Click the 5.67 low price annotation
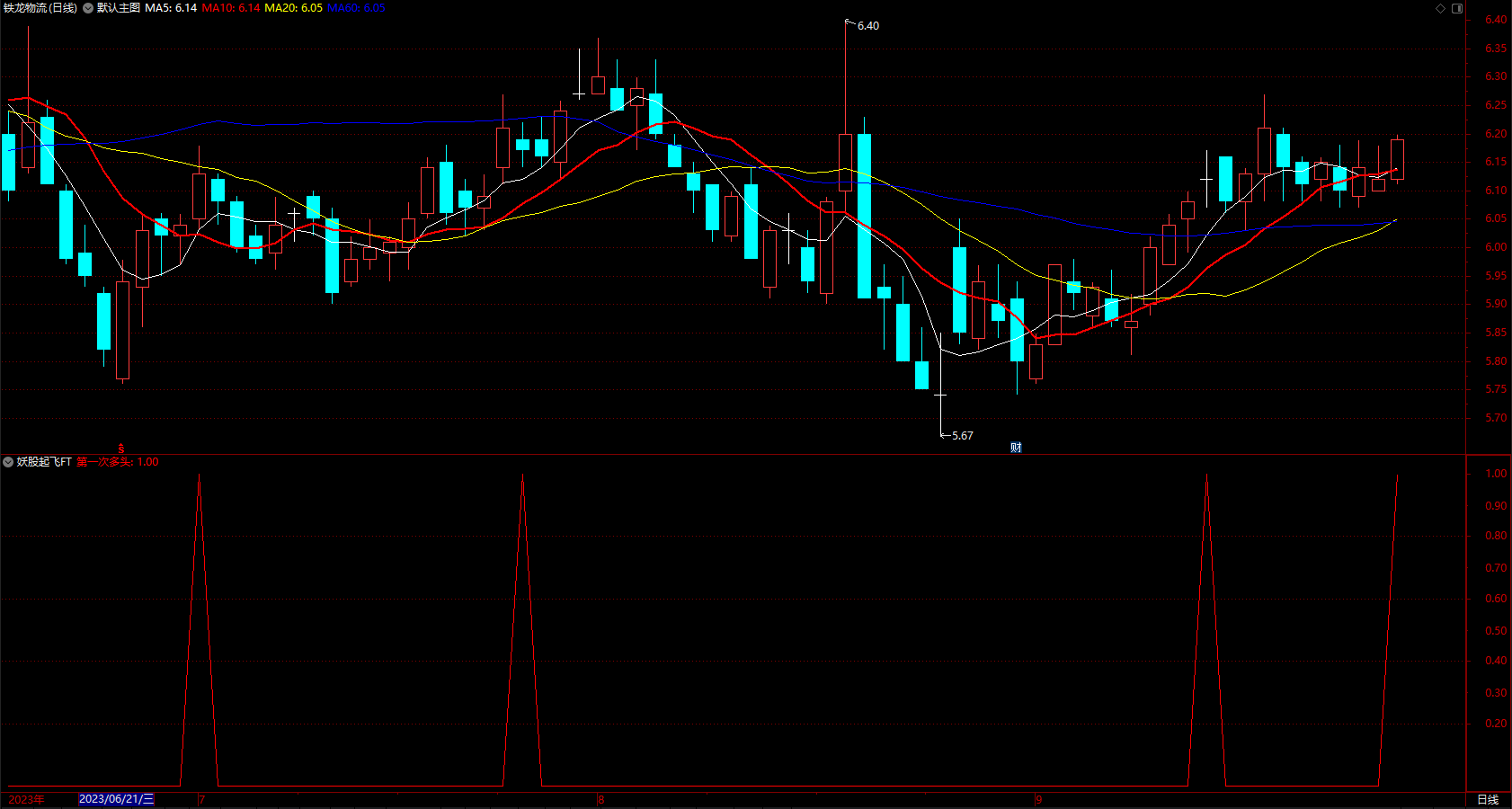 point(963,436)
